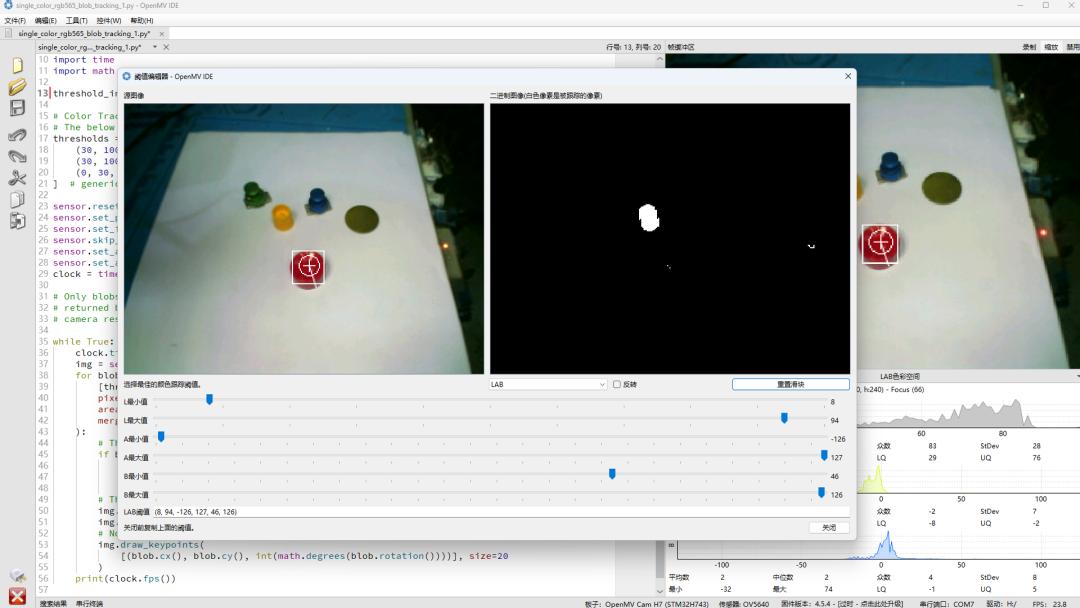
Task: Click the Paste icon in sidebar
Action: click(17, 221)
